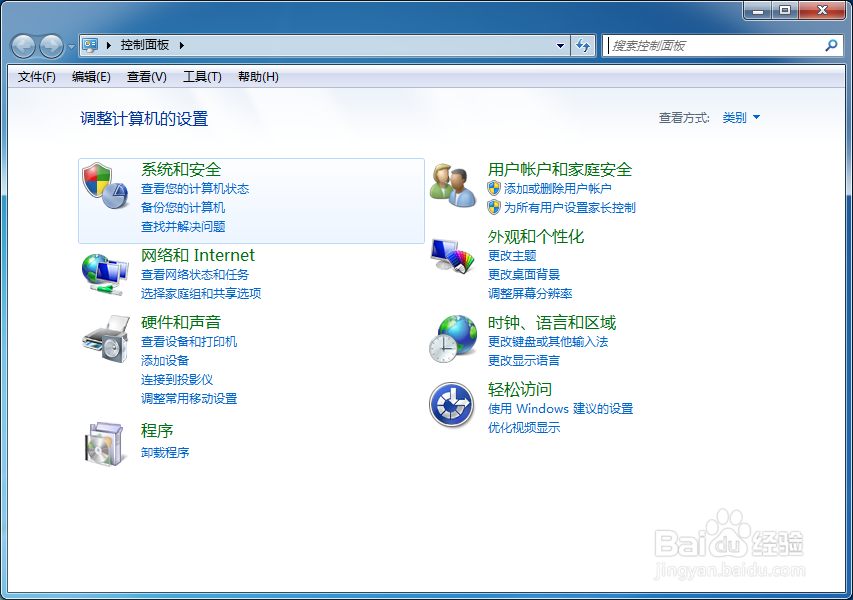The height and width of the screenshot is (600, 853).
Task: Click the refresh button beside address bar
Action: (x=583, y=46)
